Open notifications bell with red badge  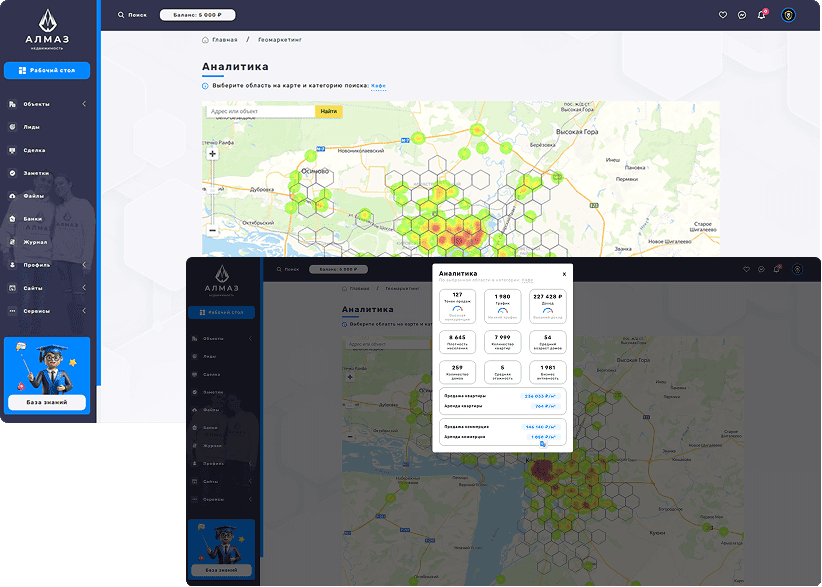pyautogui.click(x=761, y=15)
